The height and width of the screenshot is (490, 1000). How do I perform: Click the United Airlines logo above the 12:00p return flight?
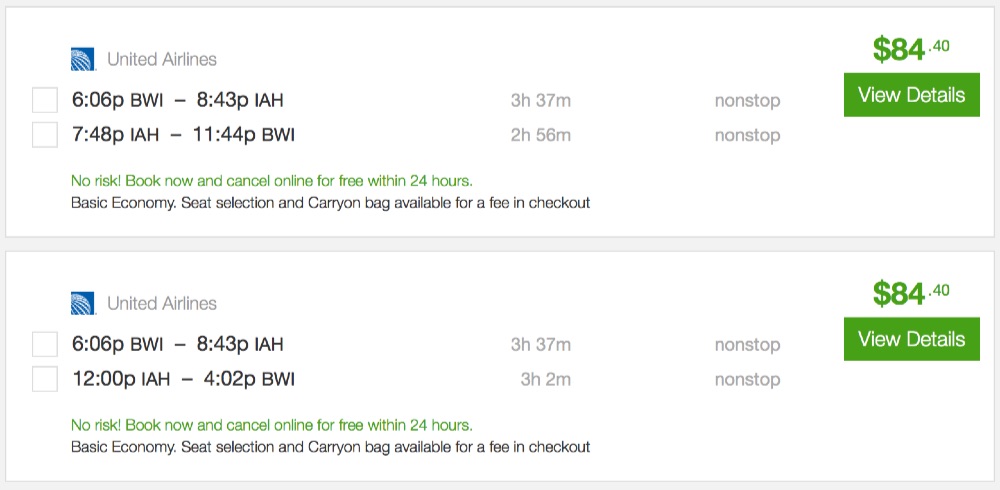(x=83, y=303)
